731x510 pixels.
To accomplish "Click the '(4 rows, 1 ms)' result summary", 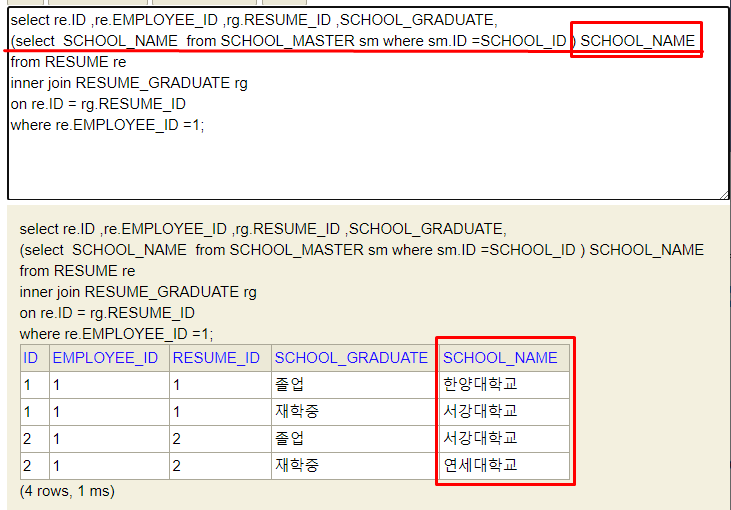I will [67, 491].
